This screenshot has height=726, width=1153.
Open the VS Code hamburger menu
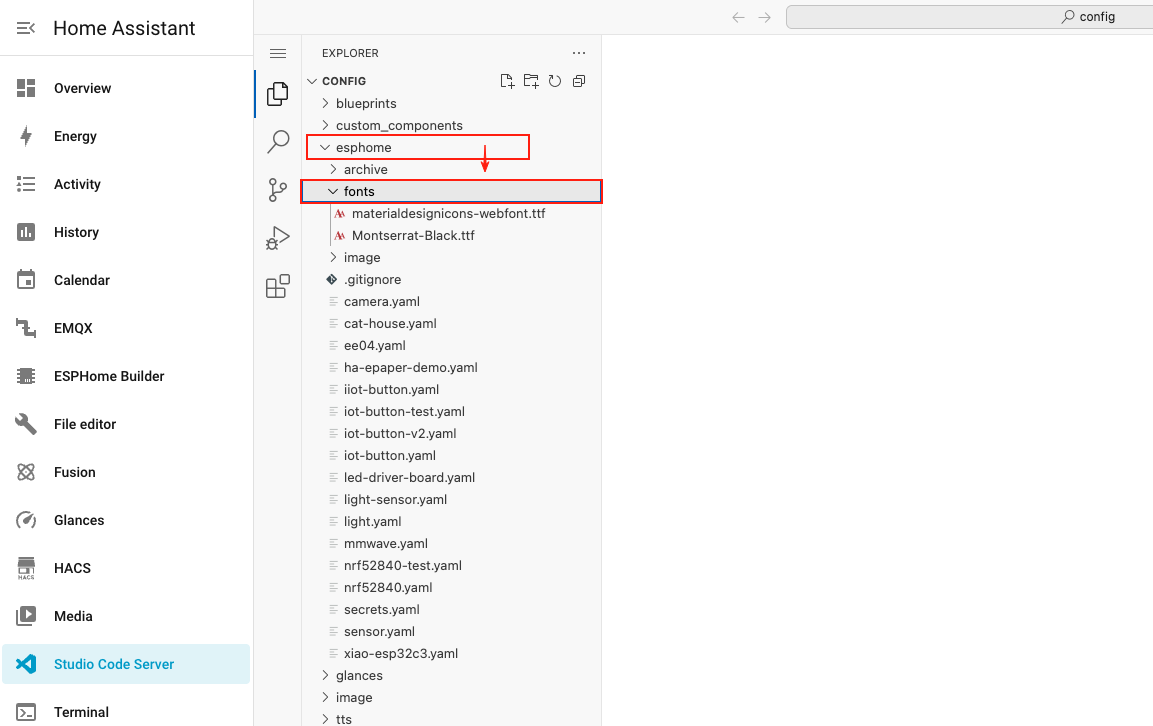point(278,53)
